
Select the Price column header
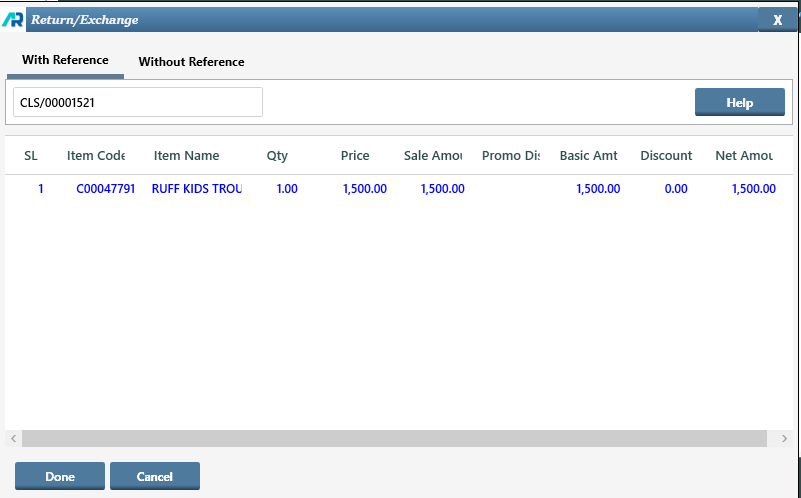(355, 156)
